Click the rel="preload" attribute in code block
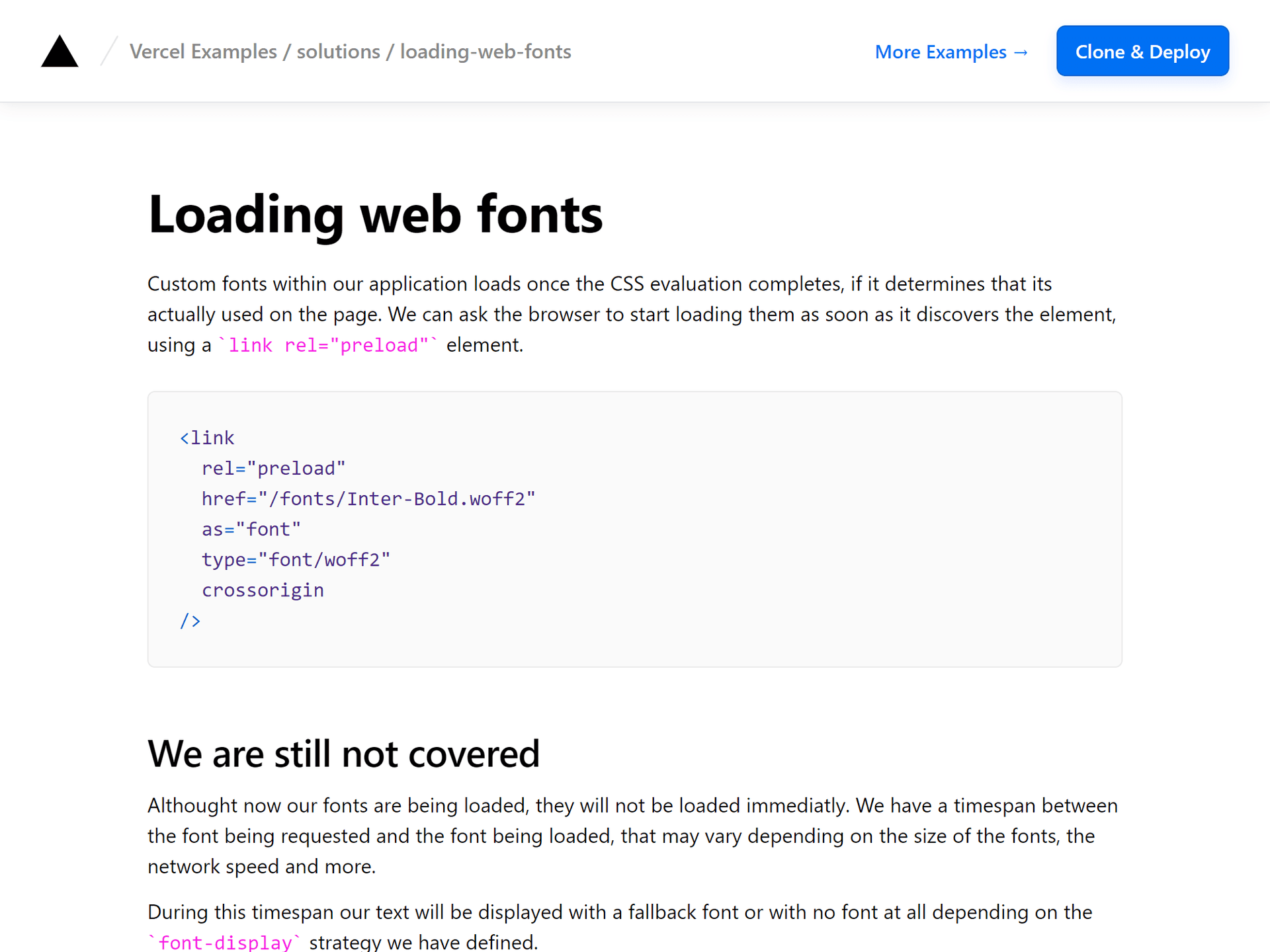Image resolution: width=1270 pixels, height=952 pixels. tap(273, 467)
